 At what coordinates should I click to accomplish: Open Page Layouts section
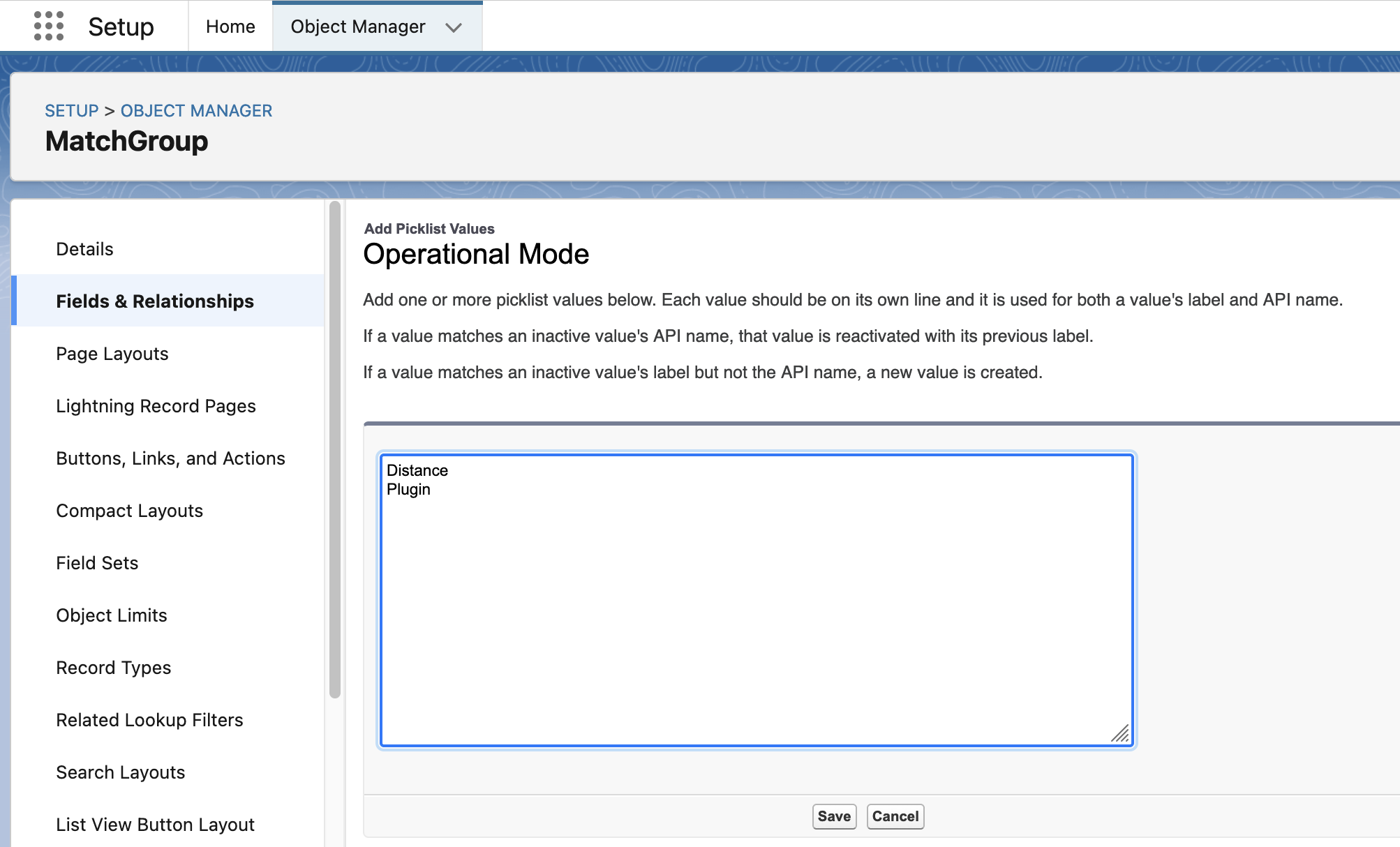tap(167, 354)
